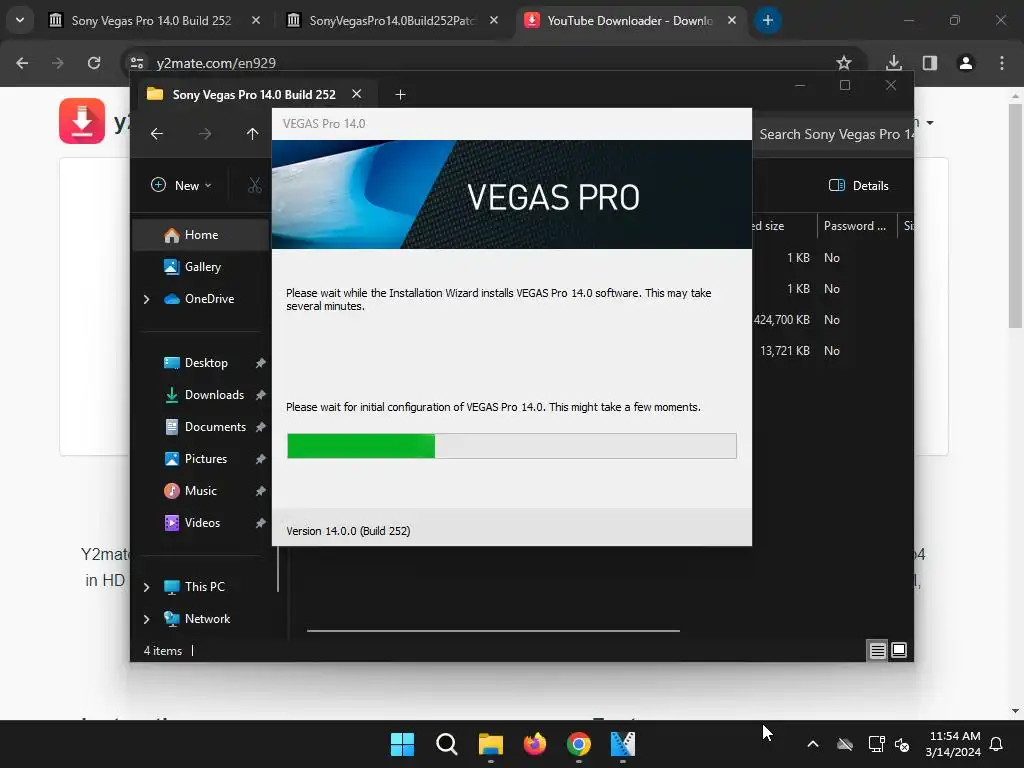1024x768 pixels.
Task: Select the File Explorer Sony Vegas Pro tab
Action: tap(254, 95)
